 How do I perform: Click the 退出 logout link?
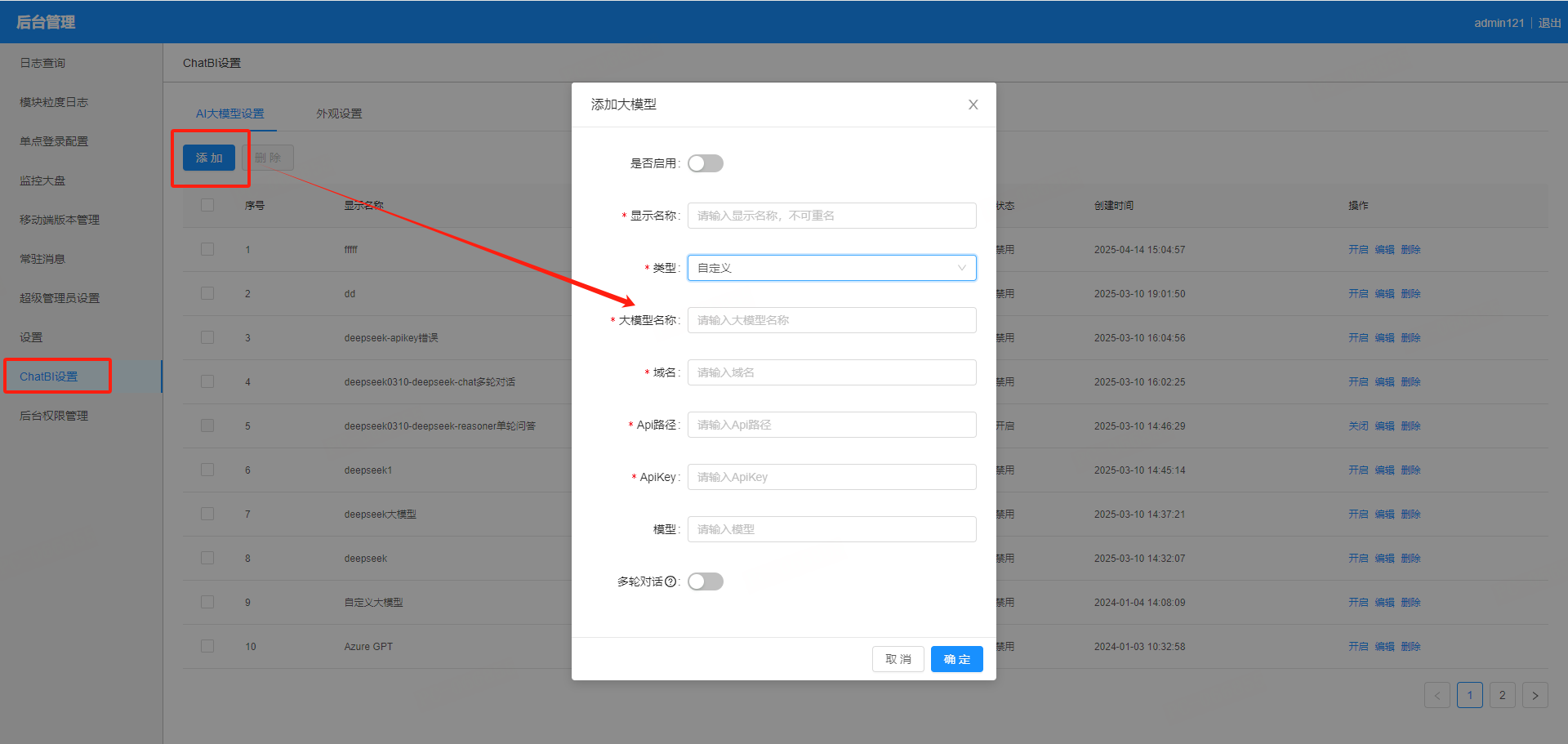(x=1549, y=23)
